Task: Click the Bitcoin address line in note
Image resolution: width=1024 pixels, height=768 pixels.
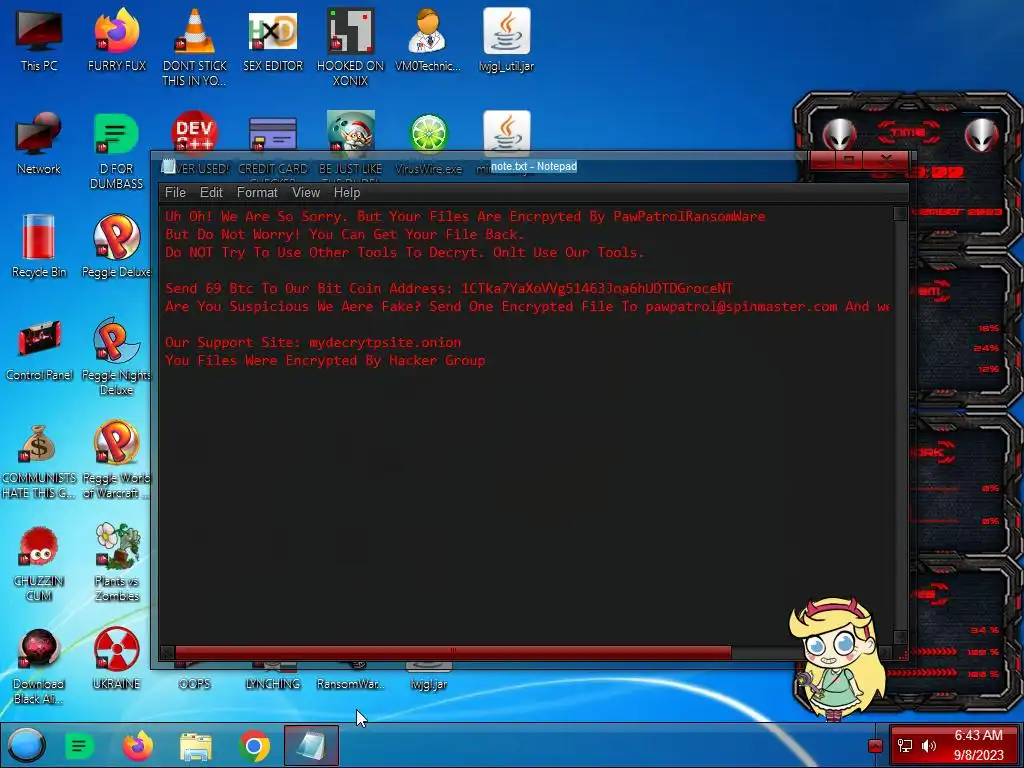Action: coord(449,288)
